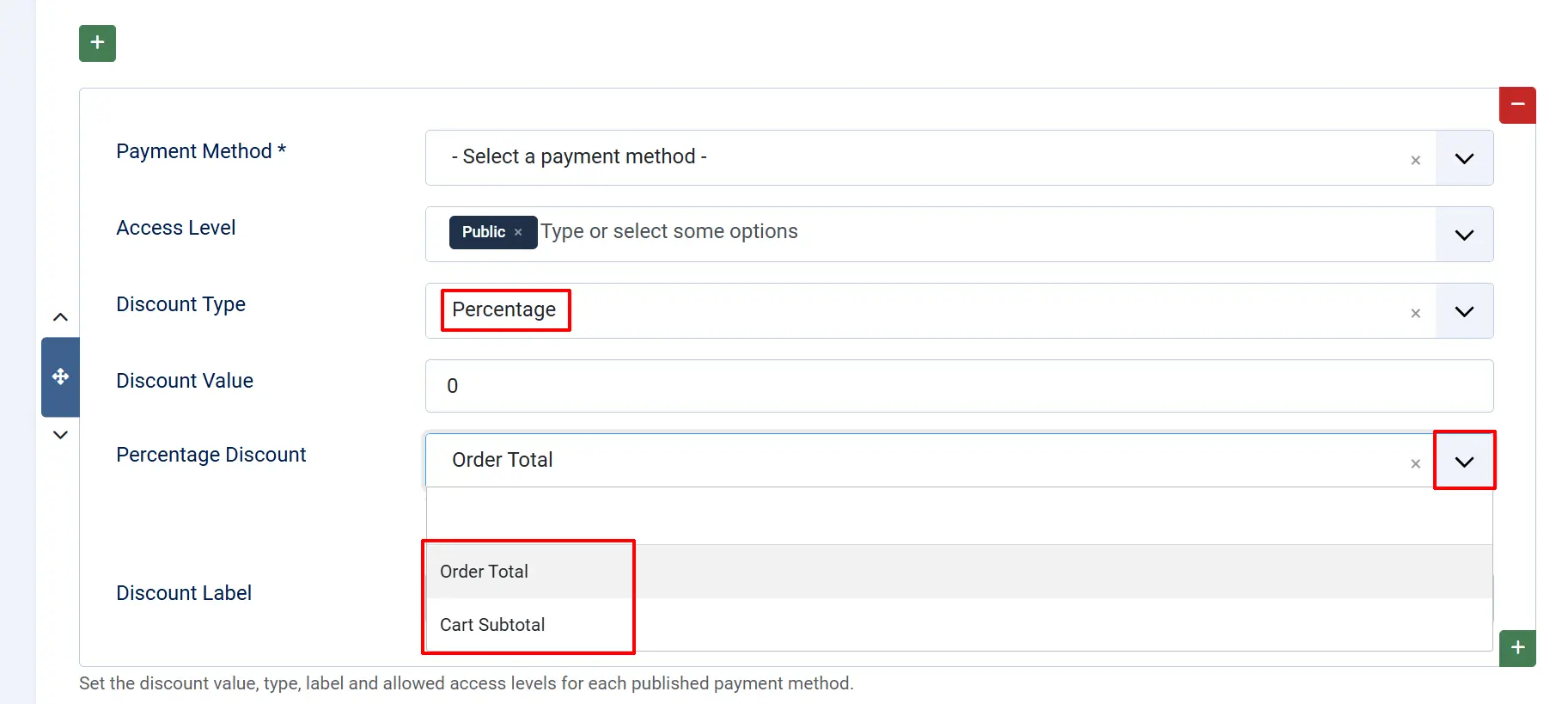Clear the Order Total selection

click(x=1415, y=463)
